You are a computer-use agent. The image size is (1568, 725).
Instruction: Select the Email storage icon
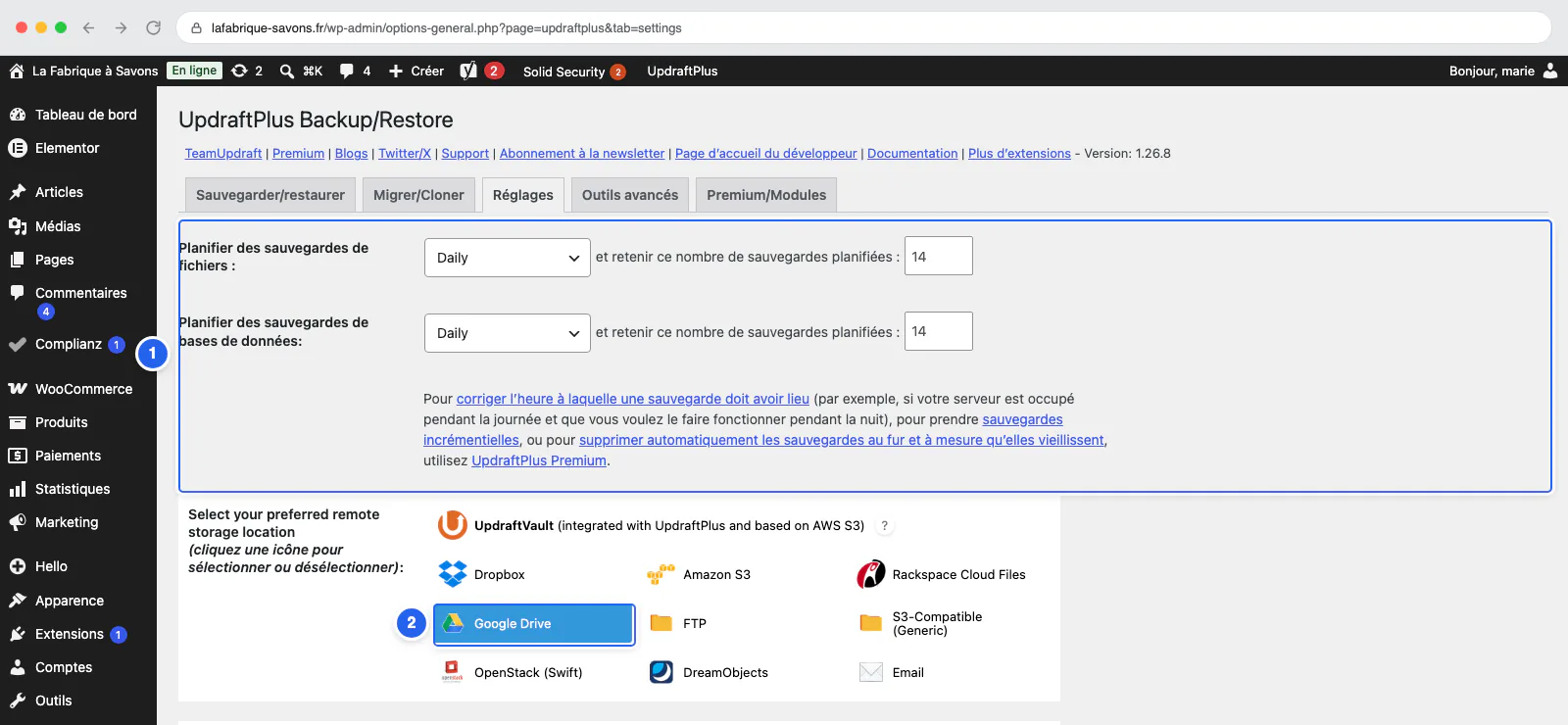[x=871, y=672]
